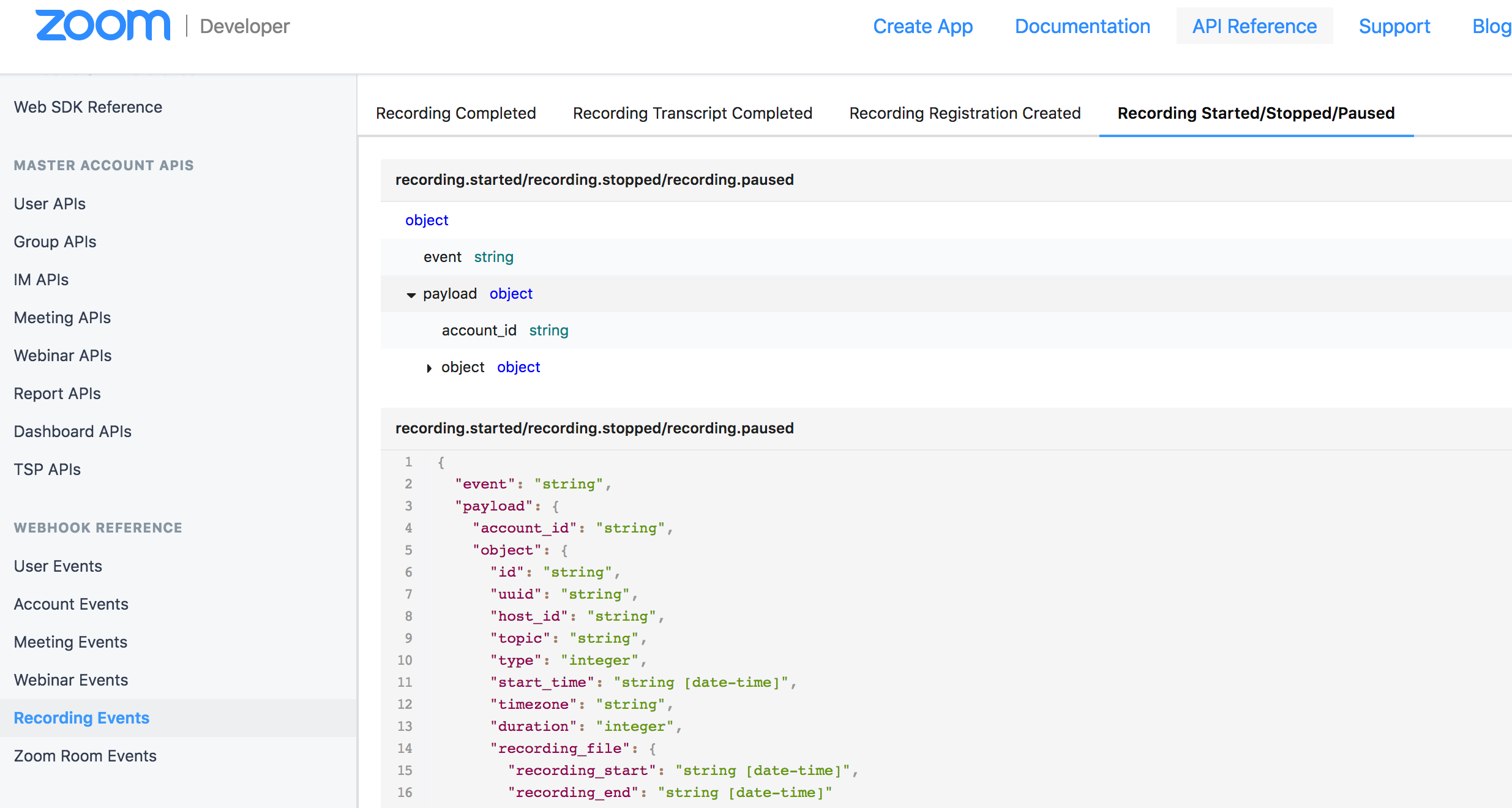
Task: Click the "recording_start" code line
Action: [683, 771]
